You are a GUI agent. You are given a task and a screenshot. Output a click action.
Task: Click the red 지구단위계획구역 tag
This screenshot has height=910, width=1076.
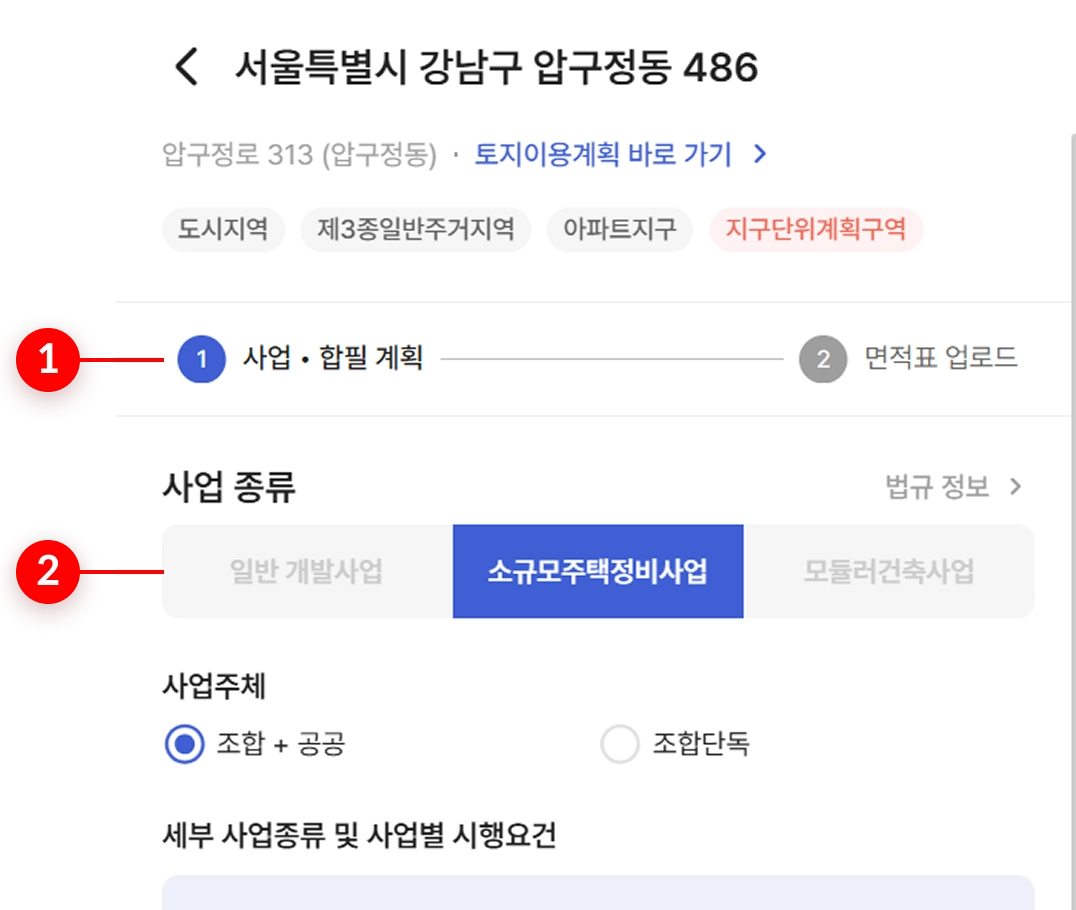816,229
